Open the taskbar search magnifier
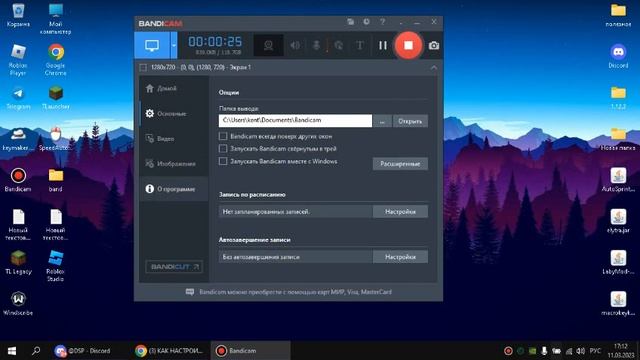The width and height of the screenshot is (640, 360). tap(36, 351)
